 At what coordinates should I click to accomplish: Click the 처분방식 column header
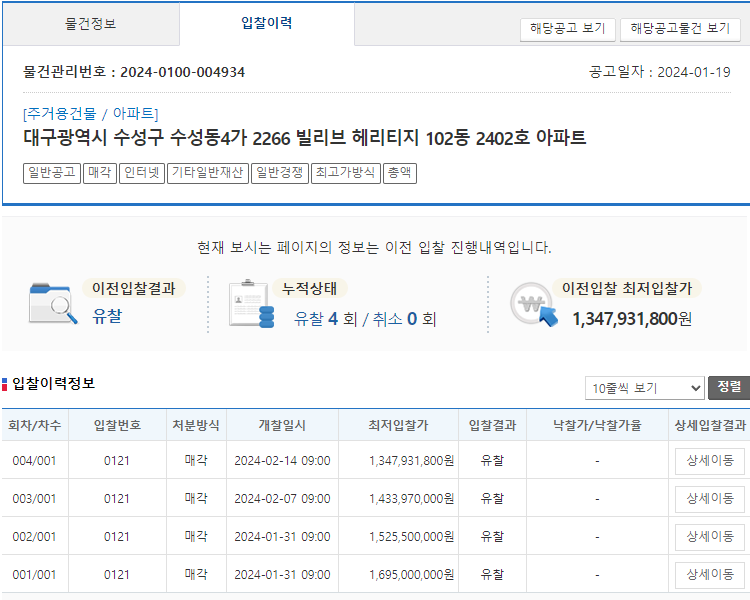196,425
